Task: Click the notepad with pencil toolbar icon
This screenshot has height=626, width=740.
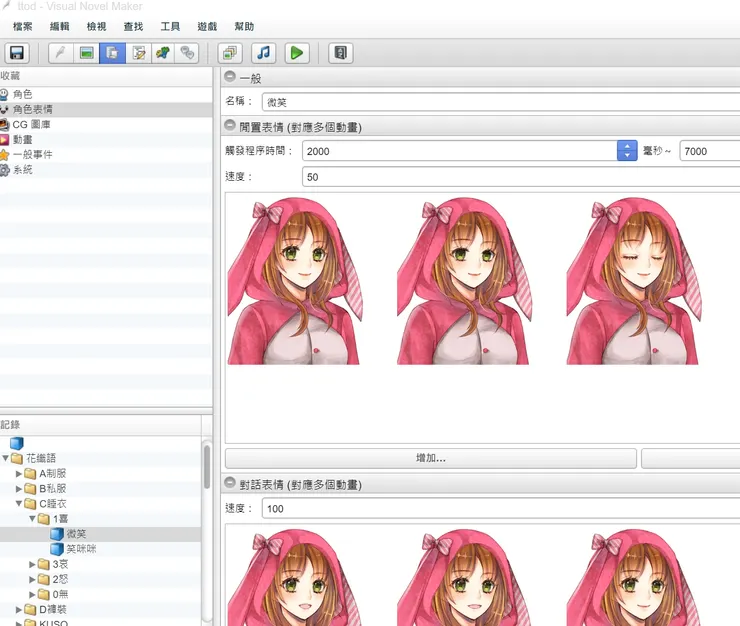Action: click(137, 53)
